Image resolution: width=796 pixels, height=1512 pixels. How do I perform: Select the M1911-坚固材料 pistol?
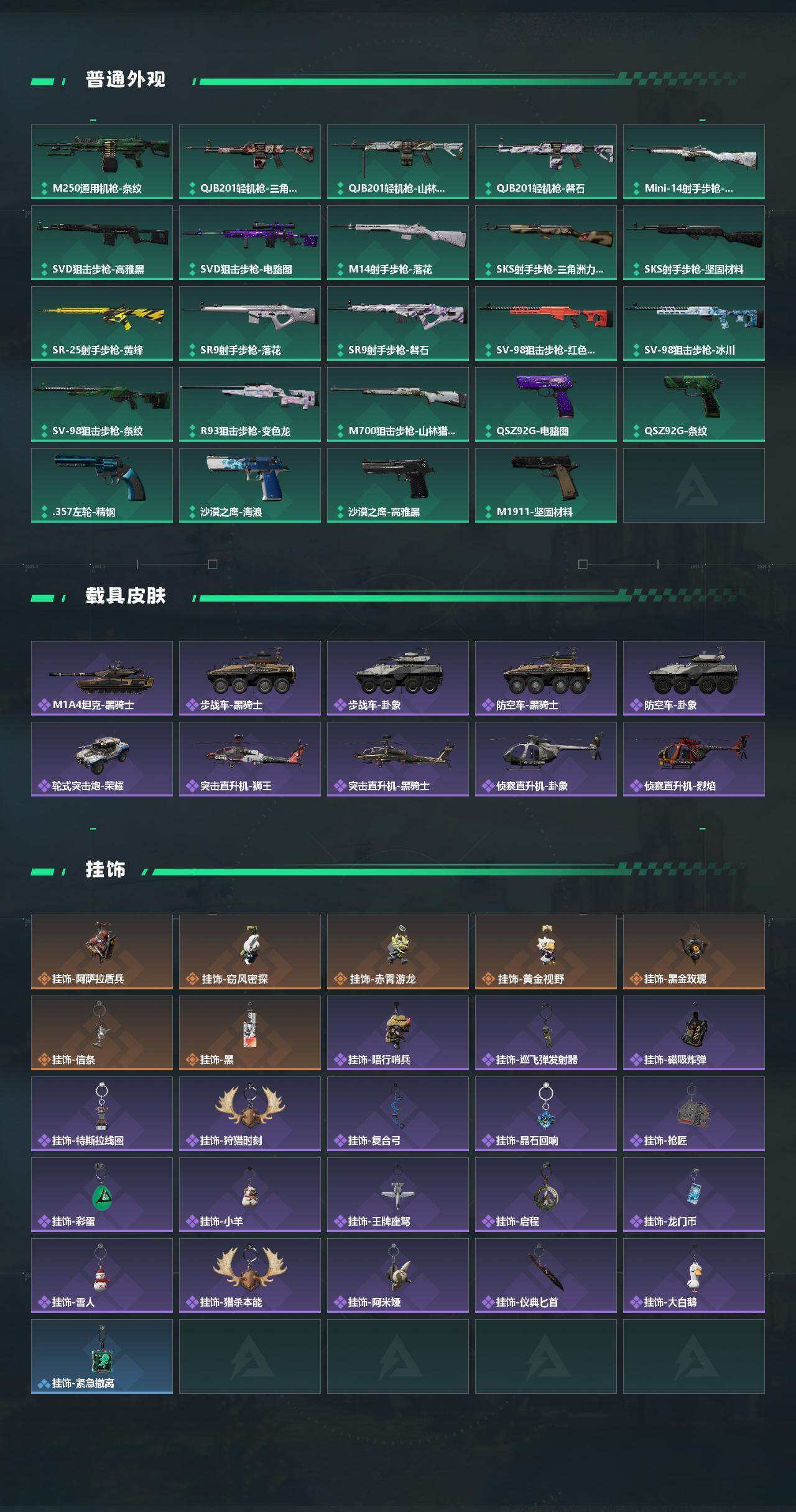click(546, 485)
